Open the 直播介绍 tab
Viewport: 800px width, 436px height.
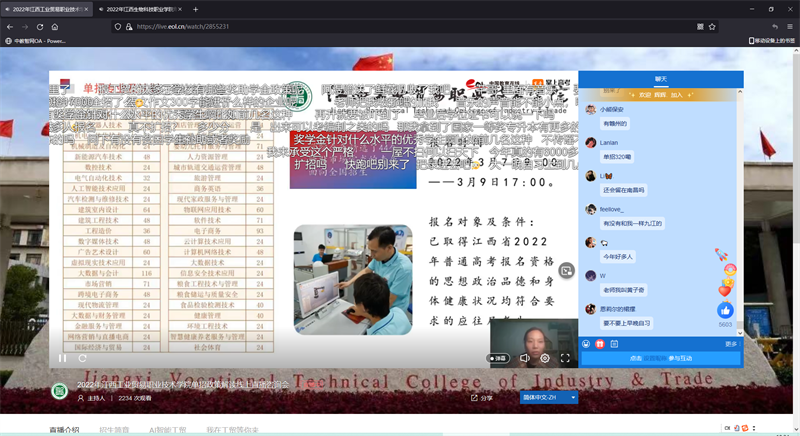click(x=64, y=430)
